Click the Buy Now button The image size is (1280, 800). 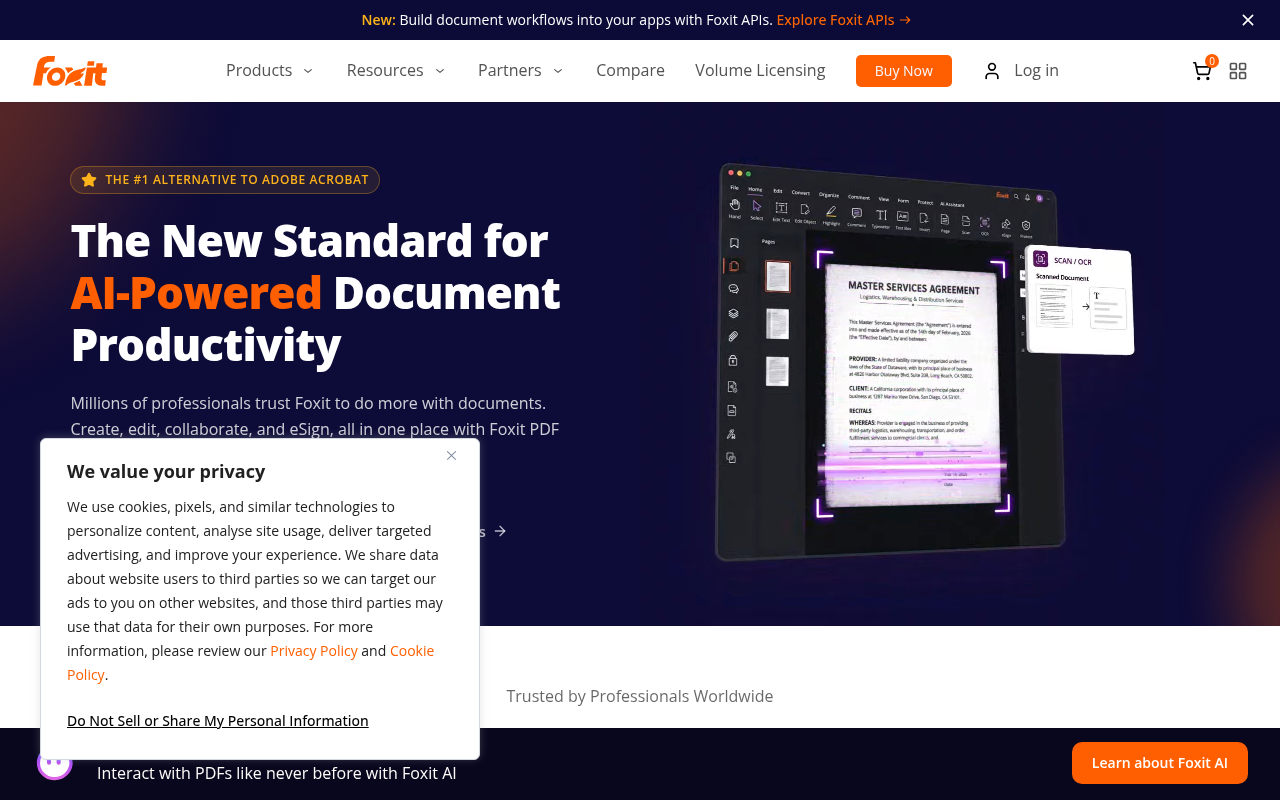point(904,71)
